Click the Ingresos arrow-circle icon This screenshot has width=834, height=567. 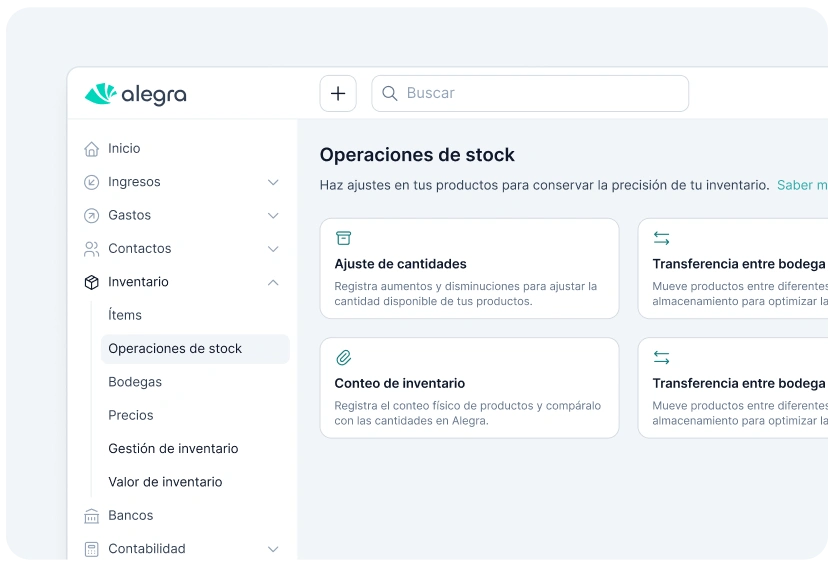91,182
